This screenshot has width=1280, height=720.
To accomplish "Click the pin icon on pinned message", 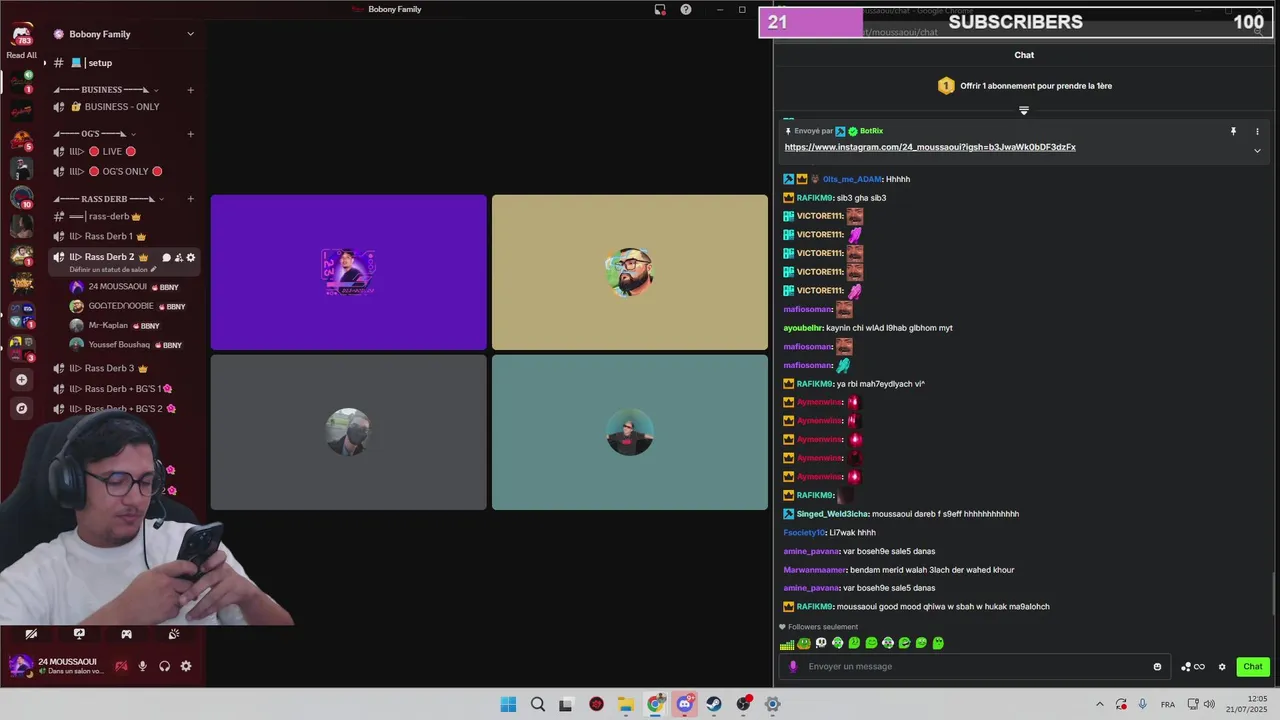I will click(x=1233, y=131).
